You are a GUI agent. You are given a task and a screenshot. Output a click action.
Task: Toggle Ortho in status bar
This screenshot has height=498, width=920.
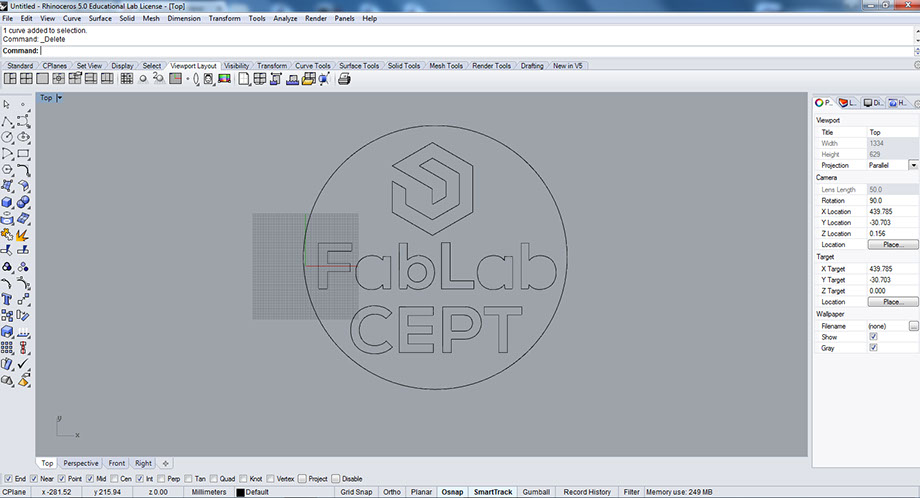(x=392, y=492)
